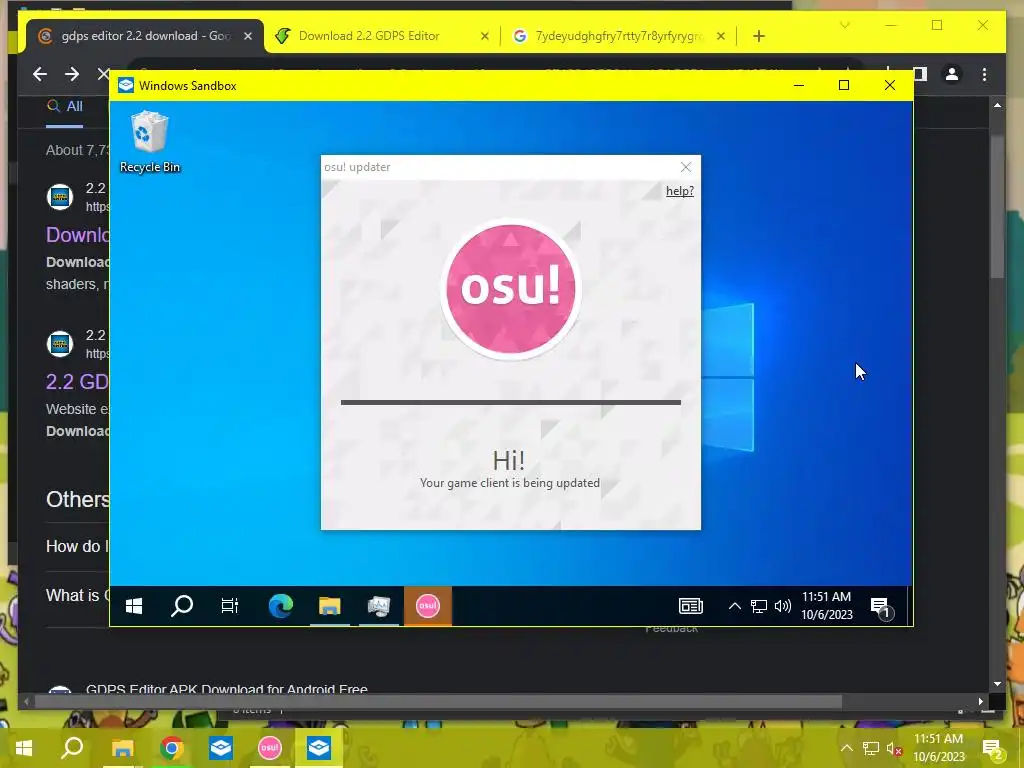1024x768 pixels.
Task: Open Recycle Bin on Sandbox desktop
Action: [x=150, y=142]
